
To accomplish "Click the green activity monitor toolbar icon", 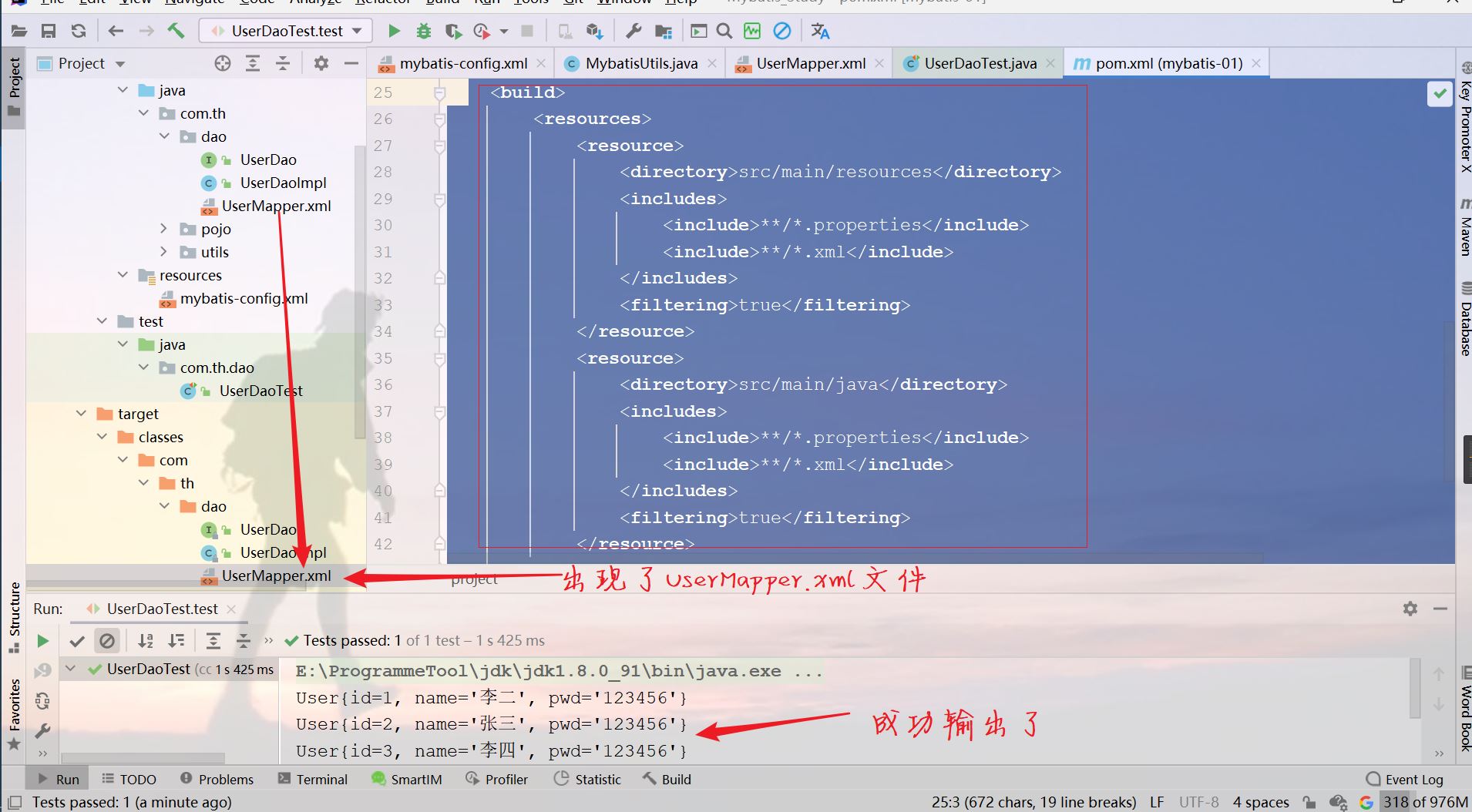I will (x=752, y=31).
